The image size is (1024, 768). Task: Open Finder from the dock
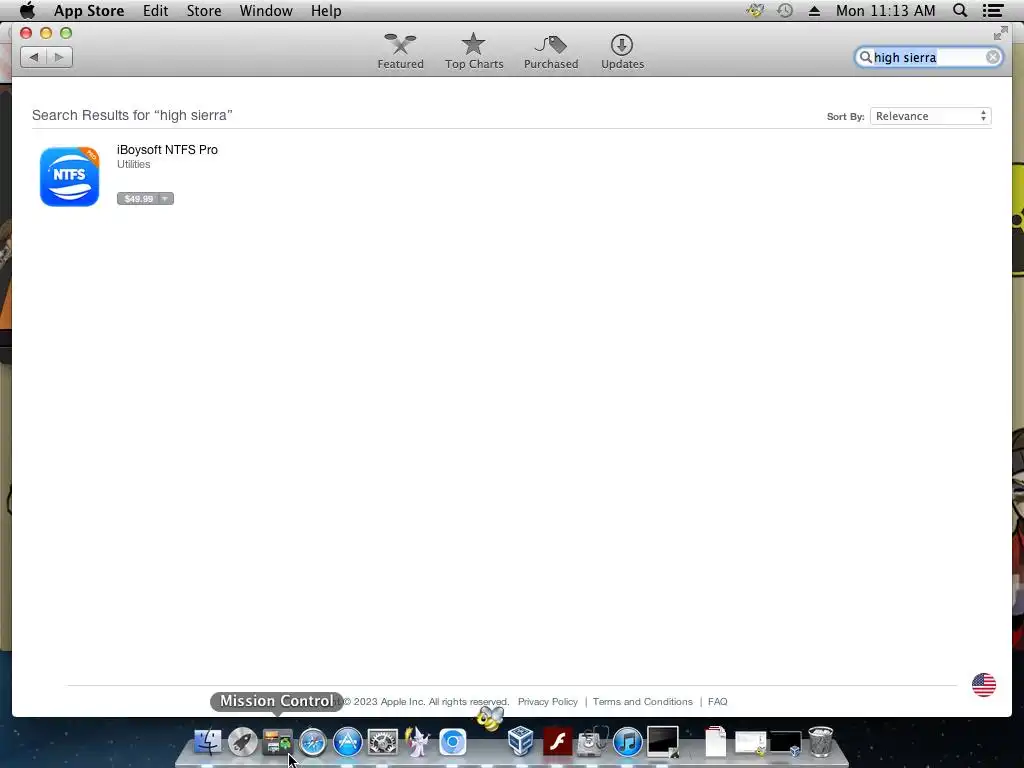(x=208, y=742)
